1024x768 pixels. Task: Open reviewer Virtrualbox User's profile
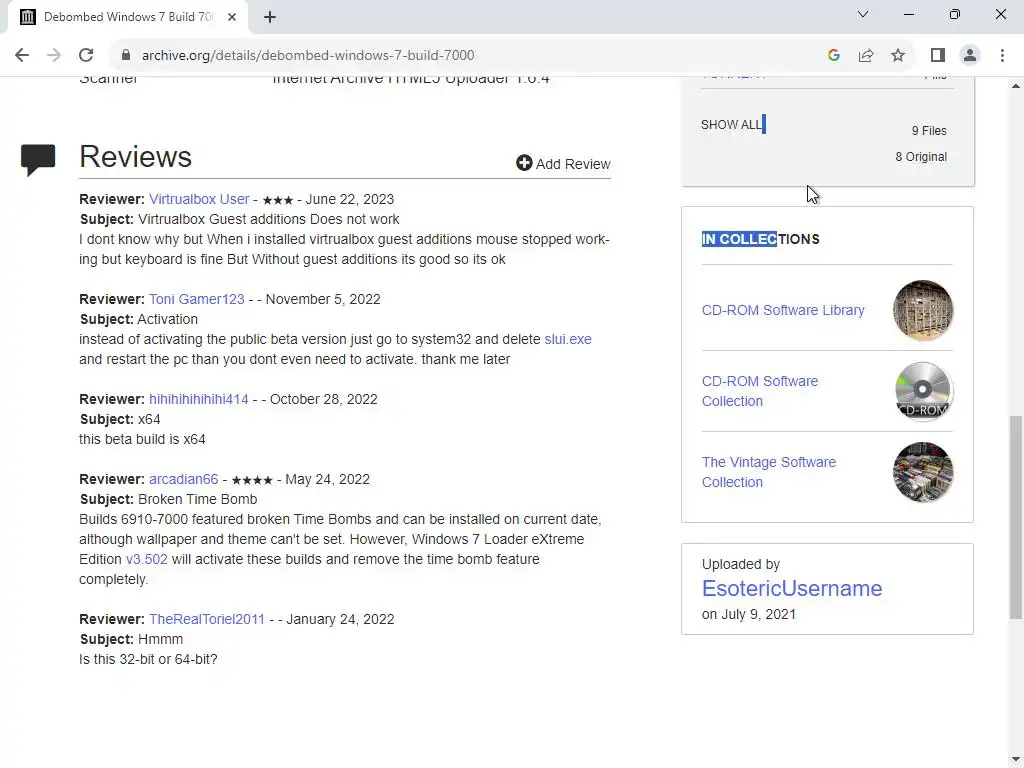tap(199, 199)
